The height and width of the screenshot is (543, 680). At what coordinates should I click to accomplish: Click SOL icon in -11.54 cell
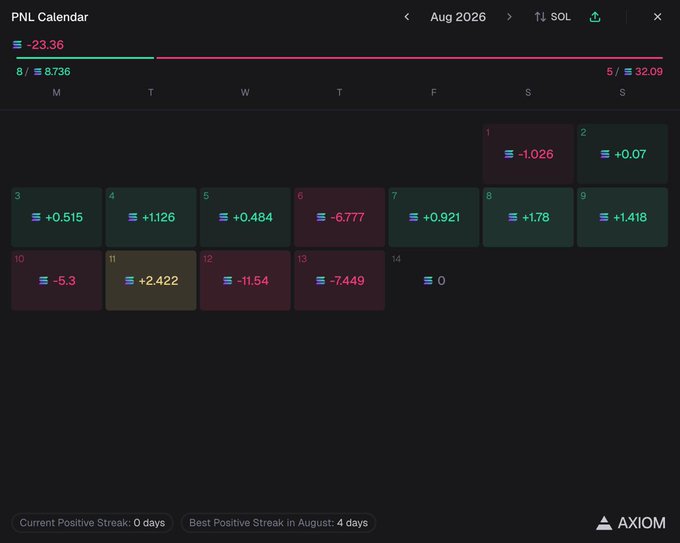click(x=228, y=281)
